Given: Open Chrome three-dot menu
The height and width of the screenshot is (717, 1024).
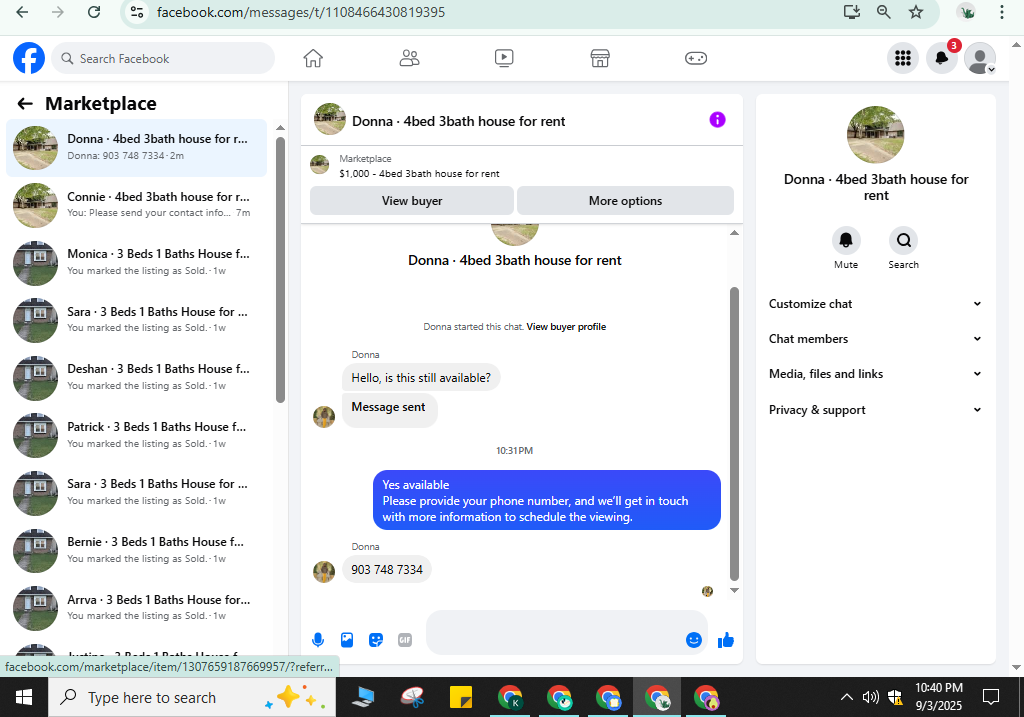Looking at the screenshot, I should 1001,12.
